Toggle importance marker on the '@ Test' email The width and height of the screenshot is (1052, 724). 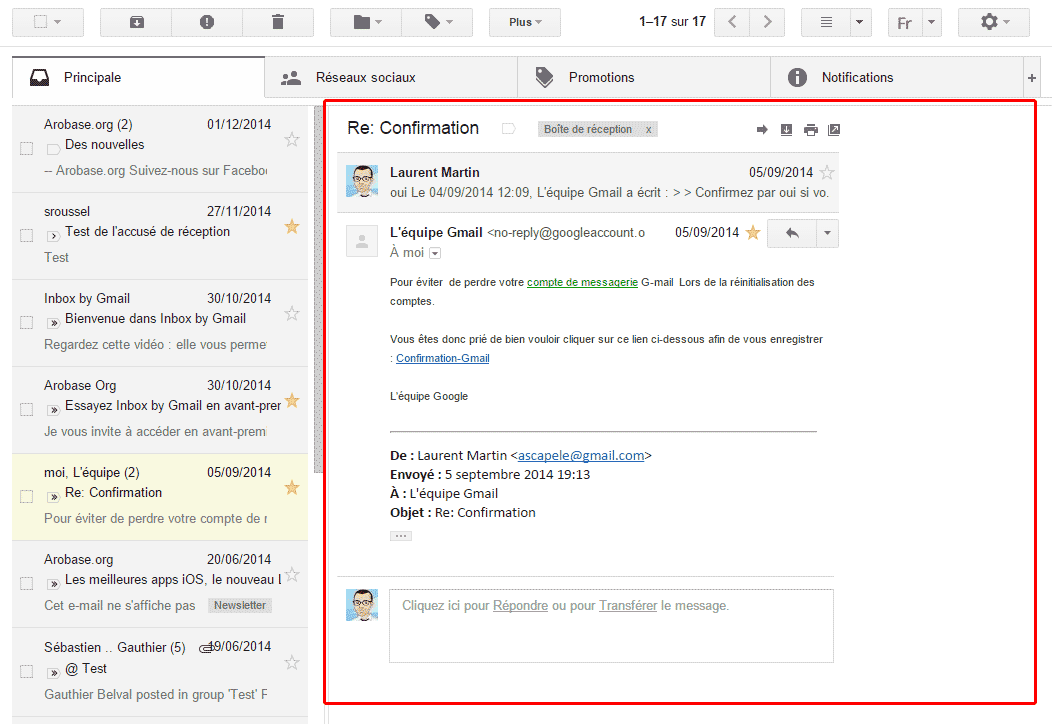tap(53, 672)
